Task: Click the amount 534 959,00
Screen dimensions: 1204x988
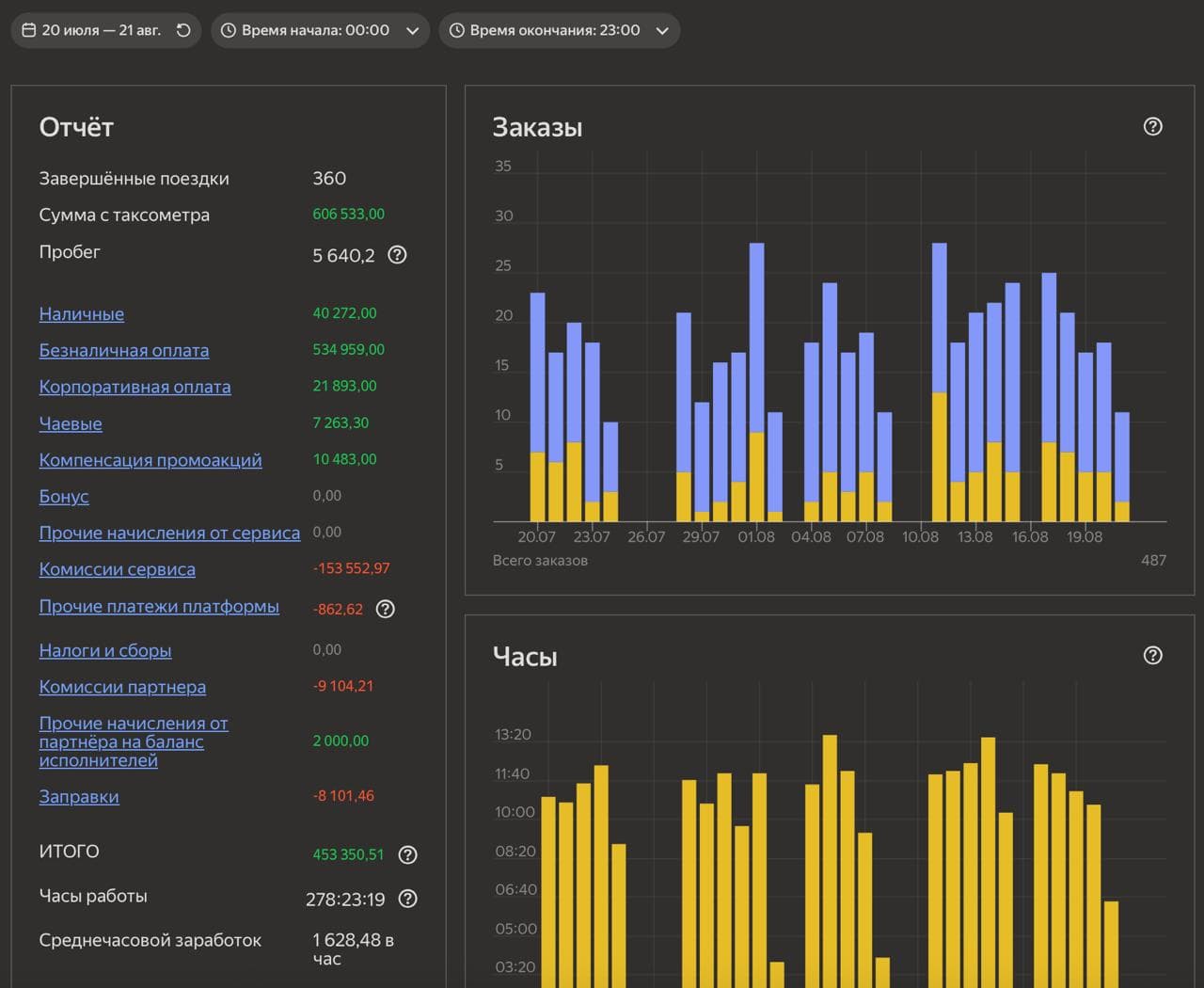Action: 348,350
